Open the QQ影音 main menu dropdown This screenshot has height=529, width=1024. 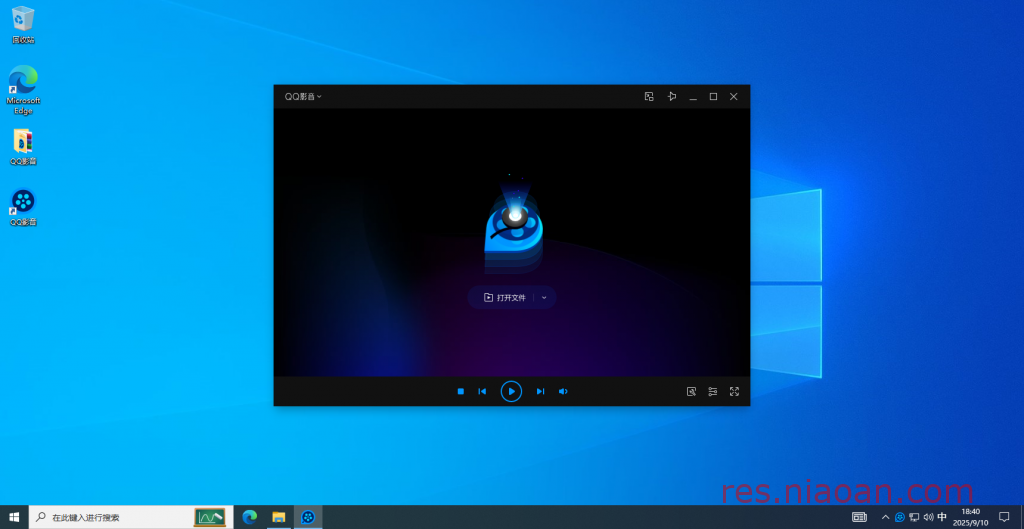(x=302, y=97)
